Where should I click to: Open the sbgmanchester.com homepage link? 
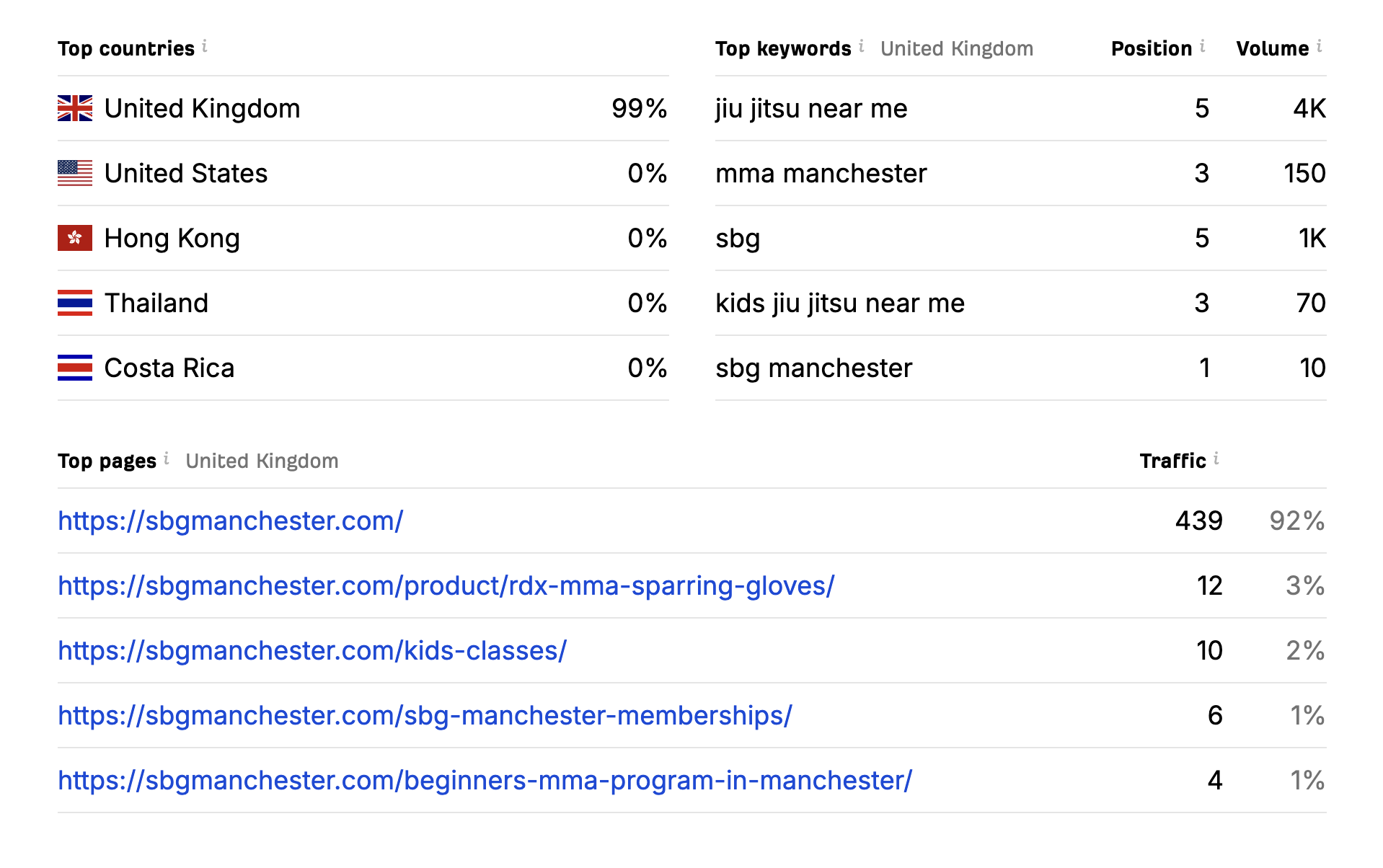tap(231, 521)
